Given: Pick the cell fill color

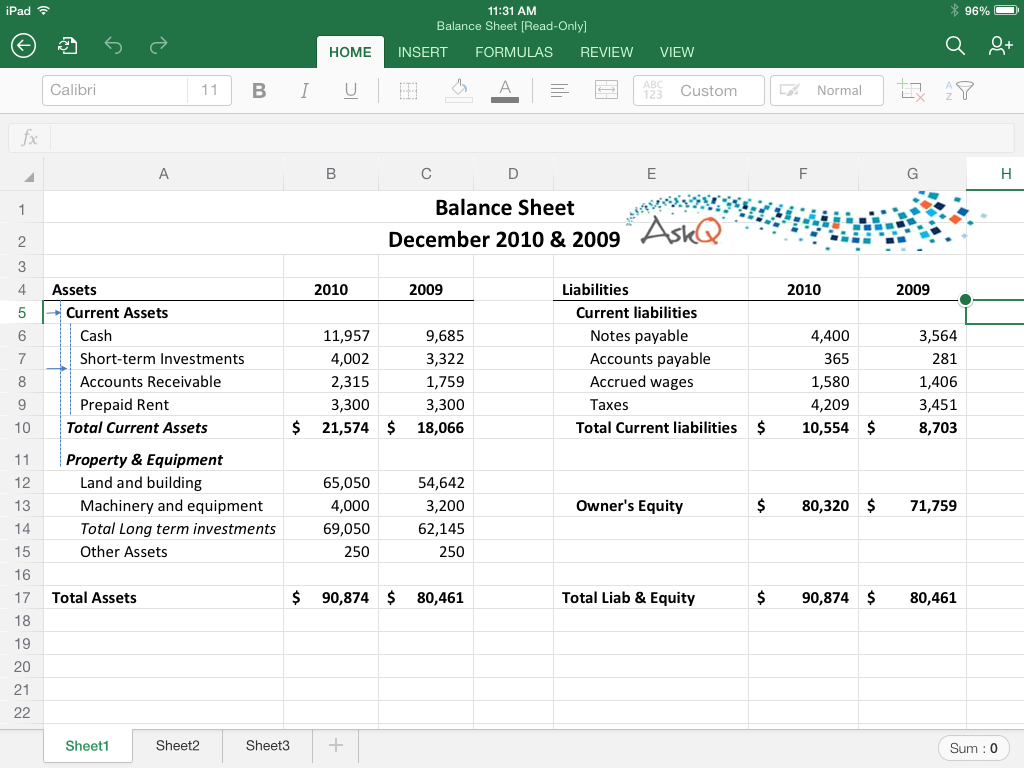Looking at the screenshot, I should (x=459, y=91).
